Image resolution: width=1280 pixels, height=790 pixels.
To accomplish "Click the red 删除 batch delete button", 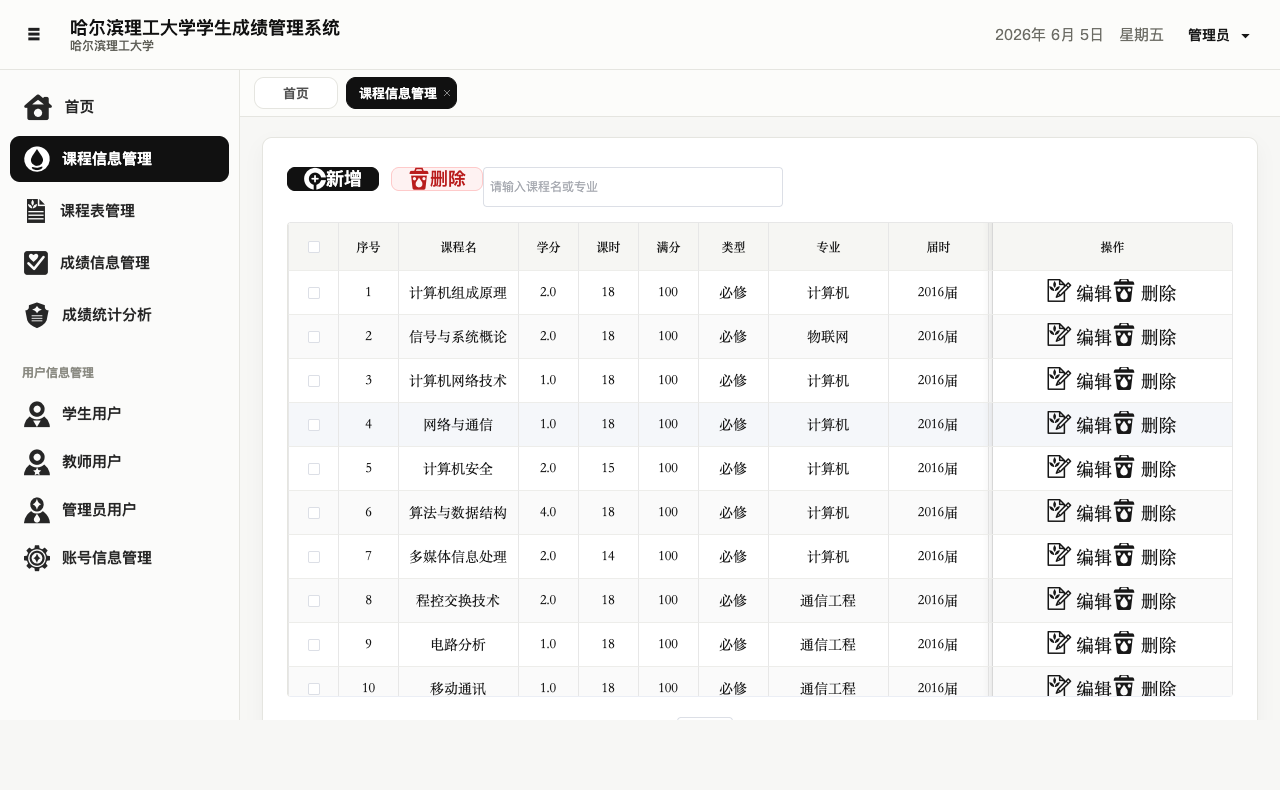I will 437,179.
